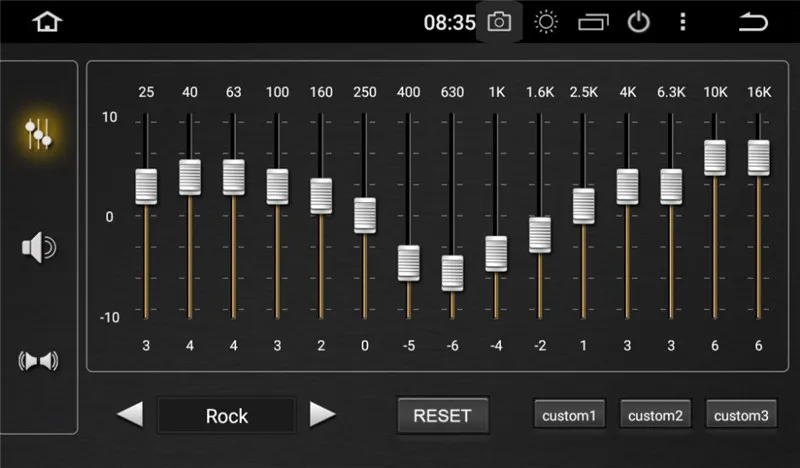Viewport: 800px width, 468px height.
Task: Click the 160 Hz band slider handle
Action: coord(321,196)
